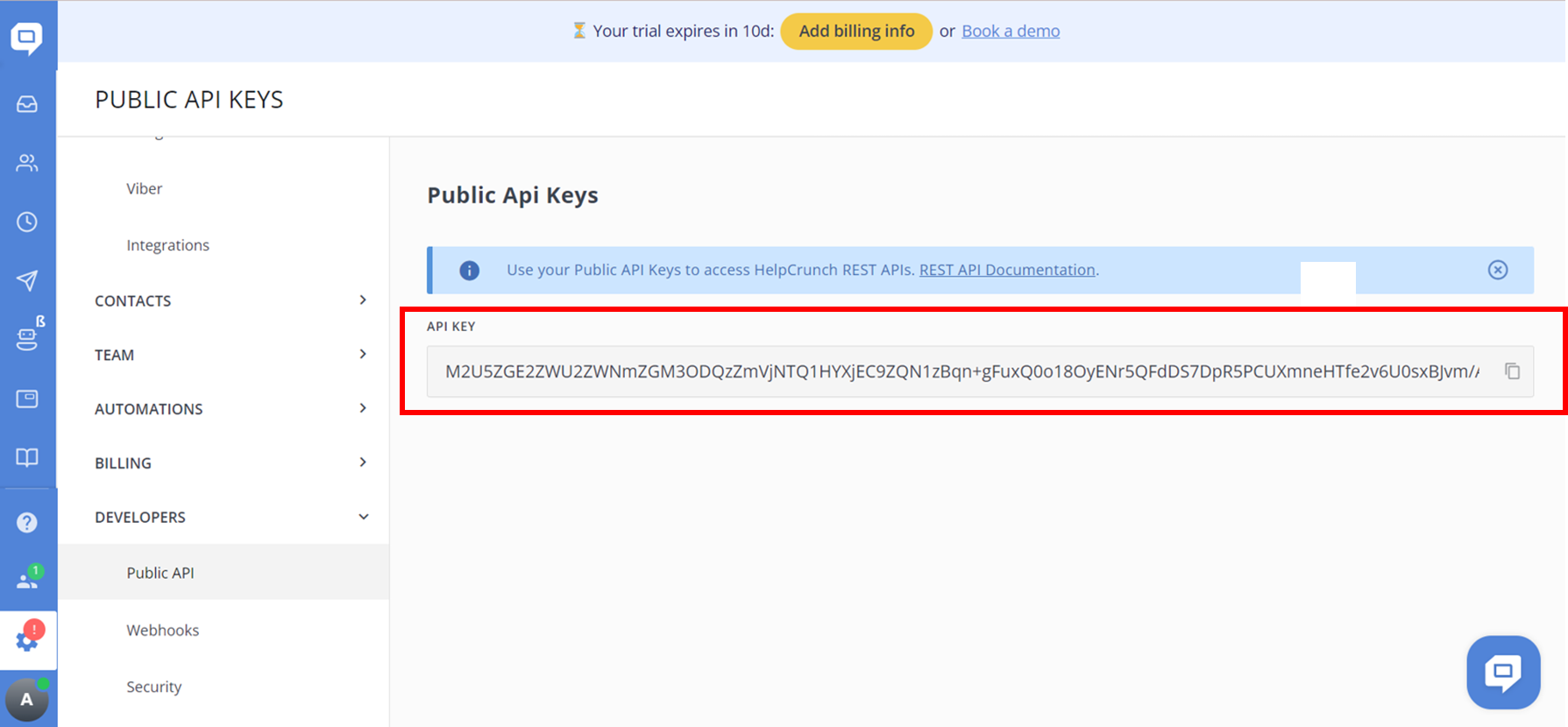The width and height of the screenshot is (1568, 727).
Task: Open the knowledge base book icon
Action: pos(27,457)
